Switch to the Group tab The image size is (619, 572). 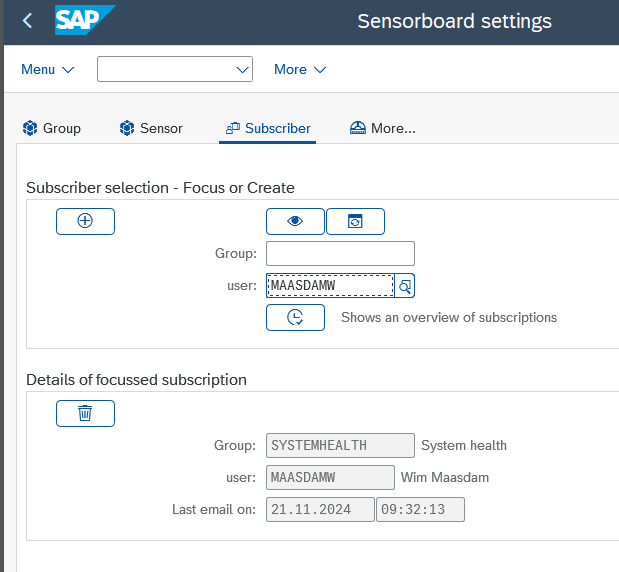click(51, 128)
